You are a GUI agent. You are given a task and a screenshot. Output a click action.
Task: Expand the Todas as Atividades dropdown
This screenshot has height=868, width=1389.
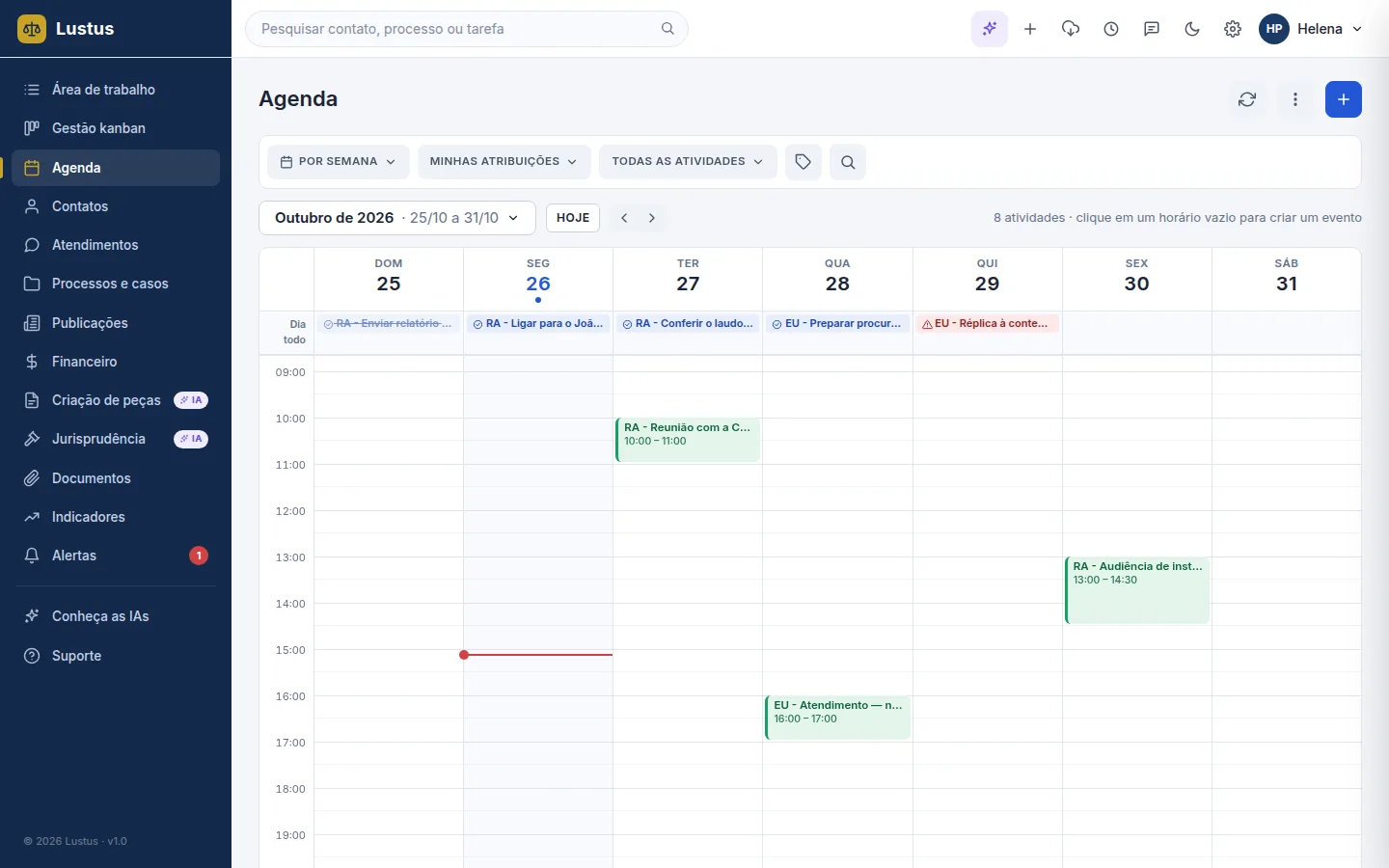pos(688,162)
